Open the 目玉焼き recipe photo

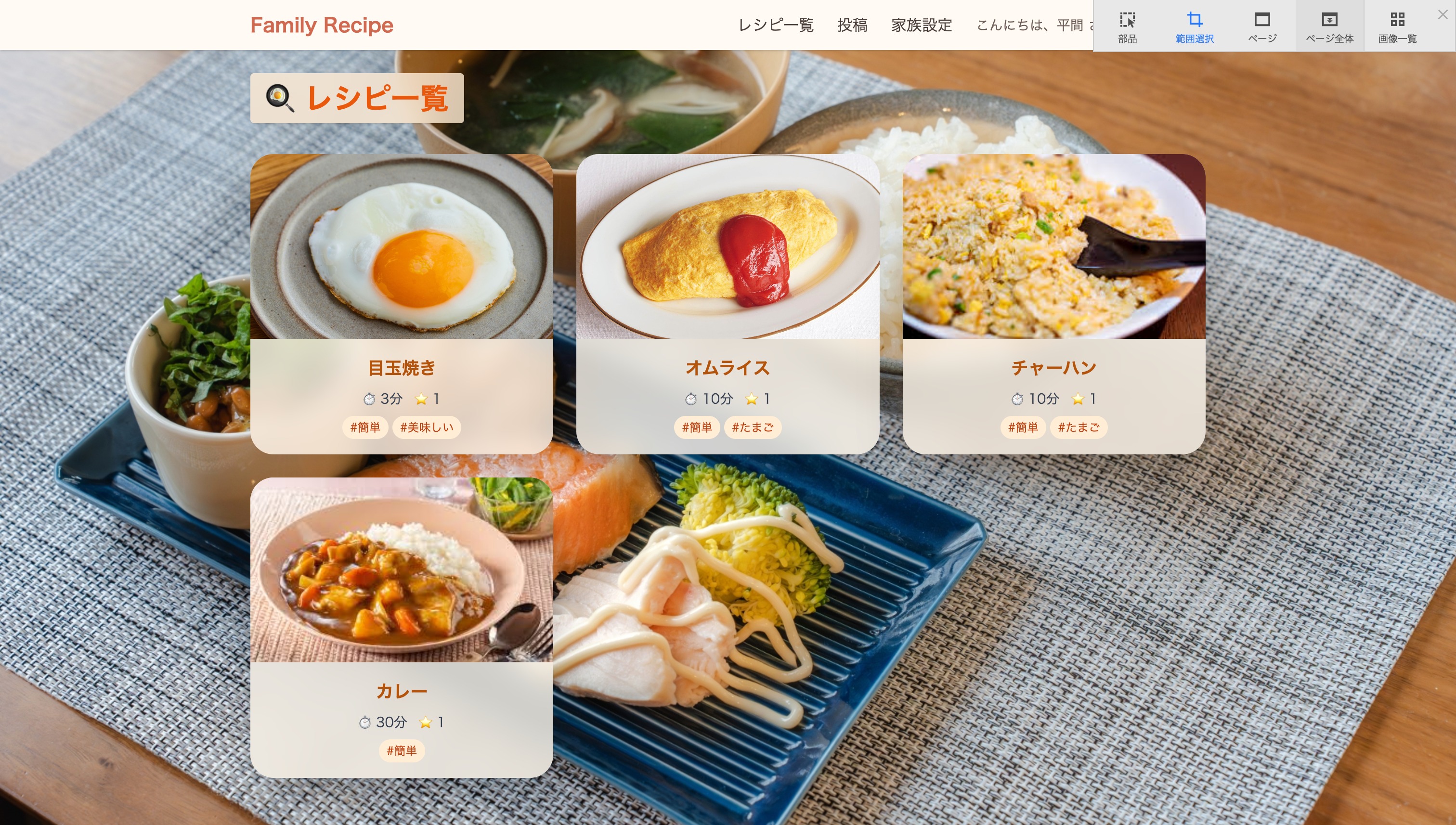click(x=401, y=246)
